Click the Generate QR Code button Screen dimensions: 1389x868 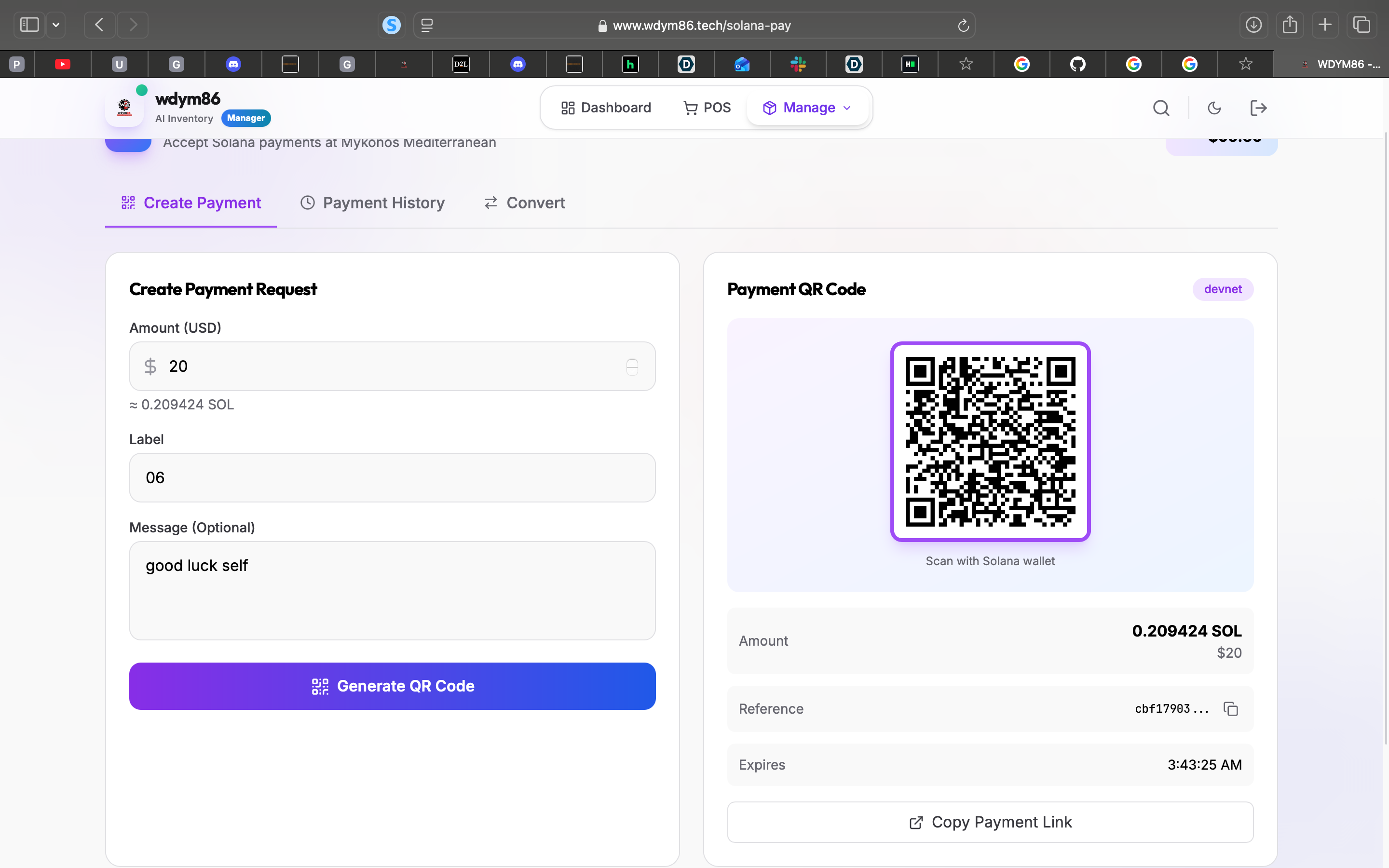(392, 686)
